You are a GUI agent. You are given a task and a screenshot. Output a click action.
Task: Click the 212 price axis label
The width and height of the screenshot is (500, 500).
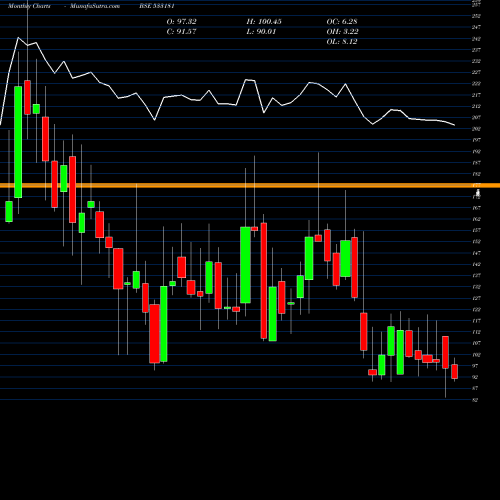coord(476,106)
